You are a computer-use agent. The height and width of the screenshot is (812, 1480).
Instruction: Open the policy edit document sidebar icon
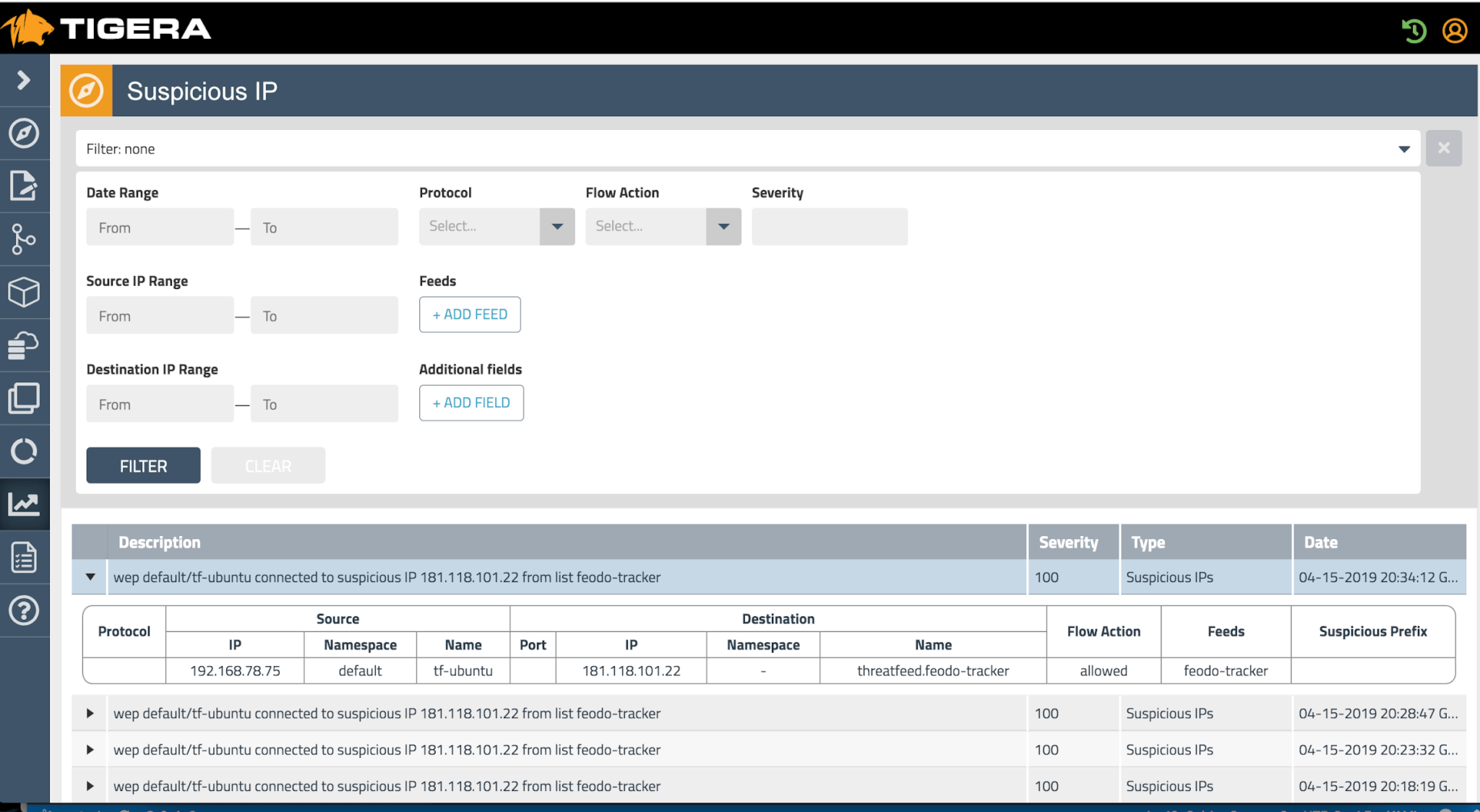24,186
